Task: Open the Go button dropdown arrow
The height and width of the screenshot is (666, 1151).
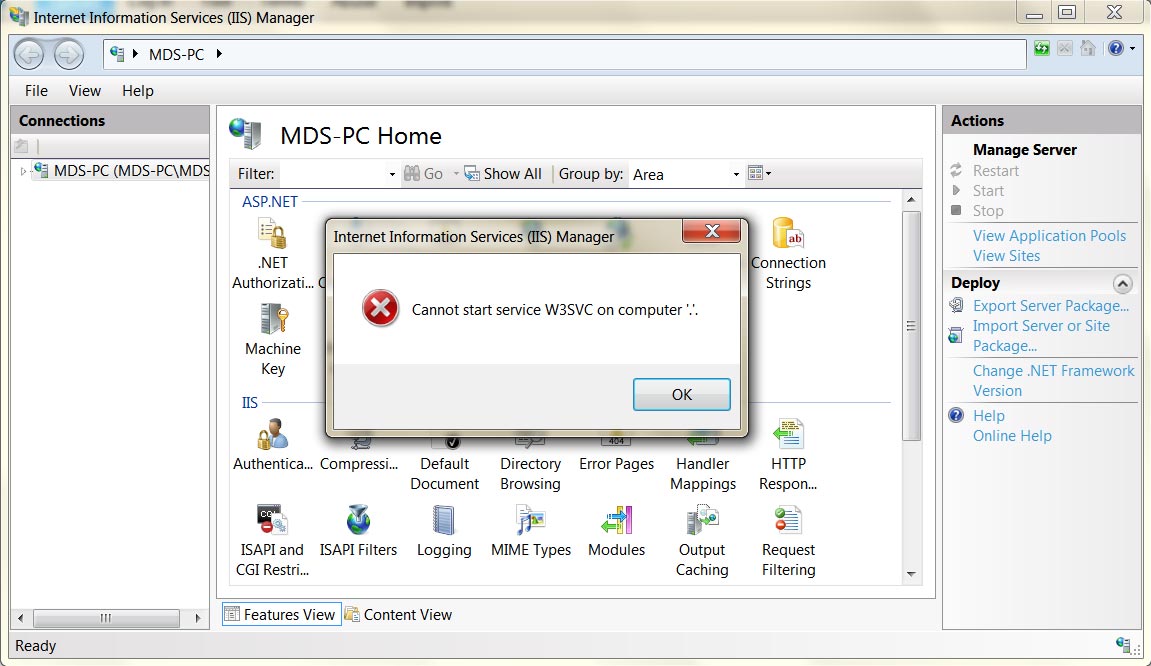Action: 456,174
